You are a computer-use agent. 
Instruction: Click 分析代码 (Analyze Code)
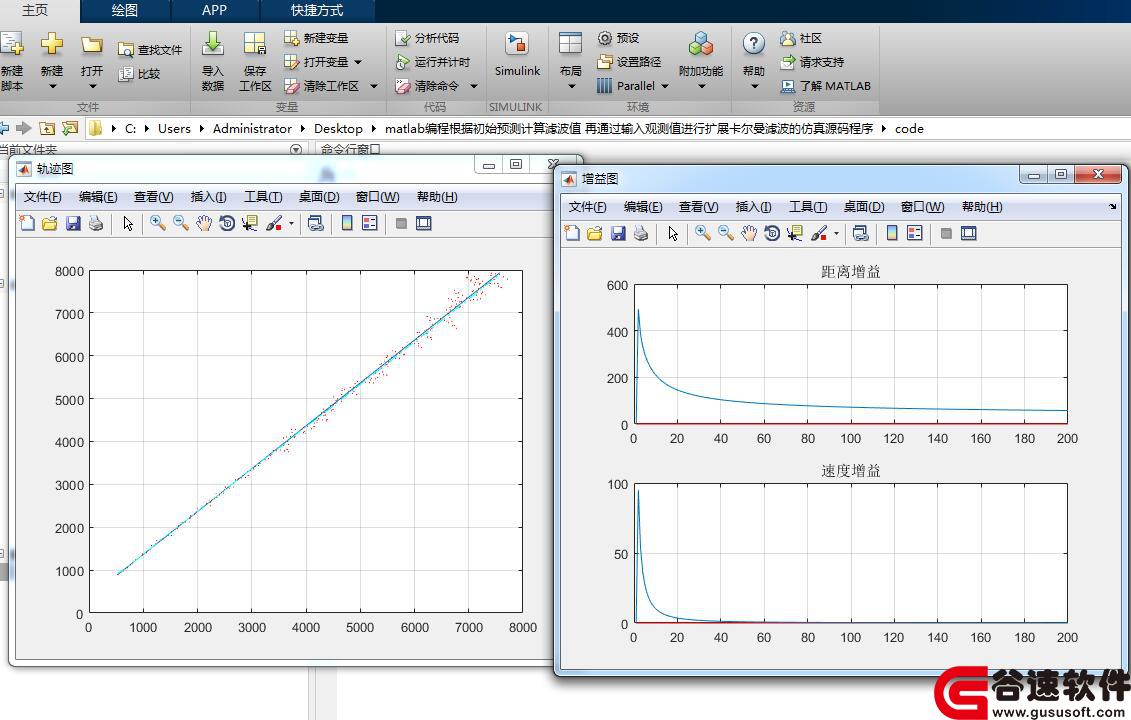(x=427, y=38)
